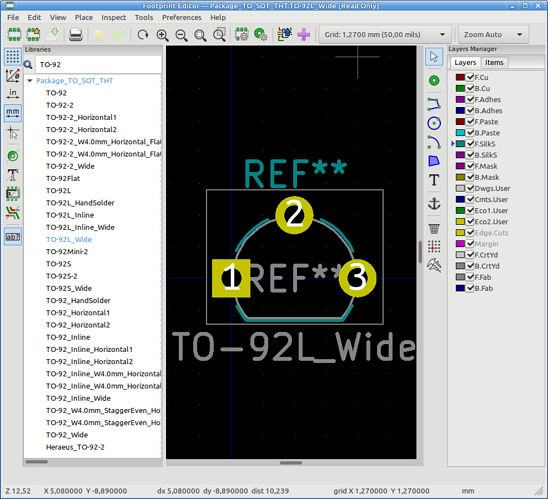This screenshot has width=548, height=499.
Task: Click the Zoom in magnifier icon
Action: [163, 35]
